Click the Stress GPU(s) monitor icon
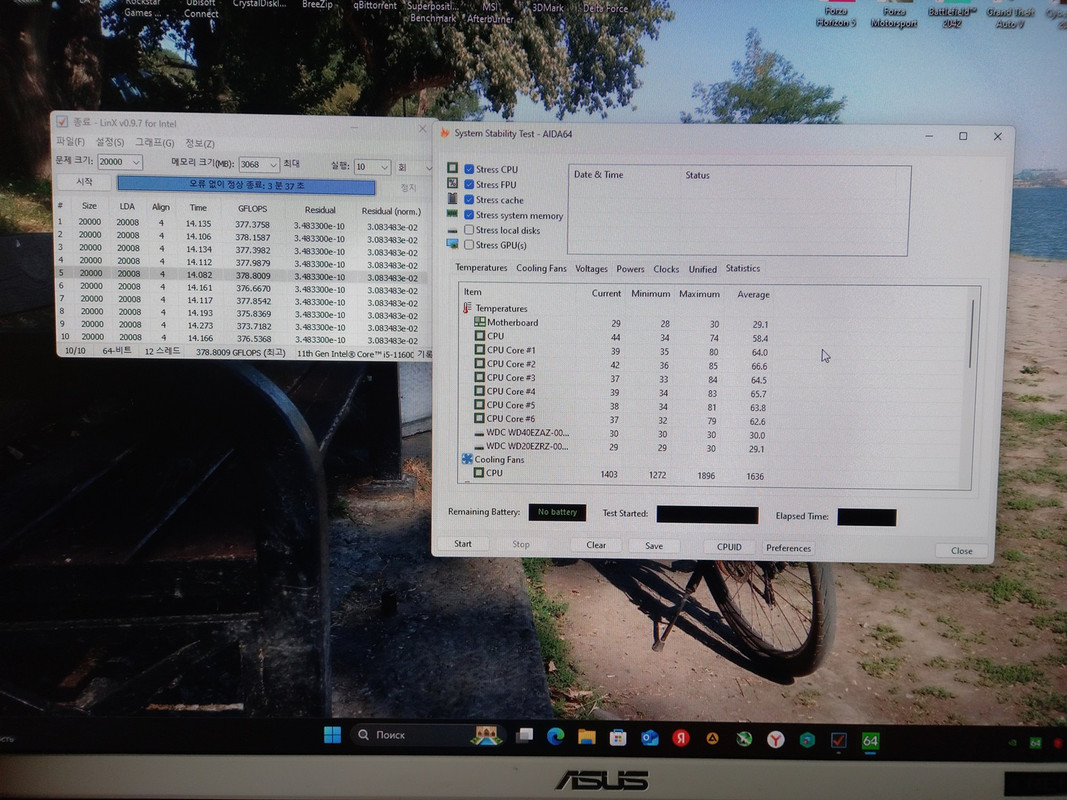 tap(453, 244)
